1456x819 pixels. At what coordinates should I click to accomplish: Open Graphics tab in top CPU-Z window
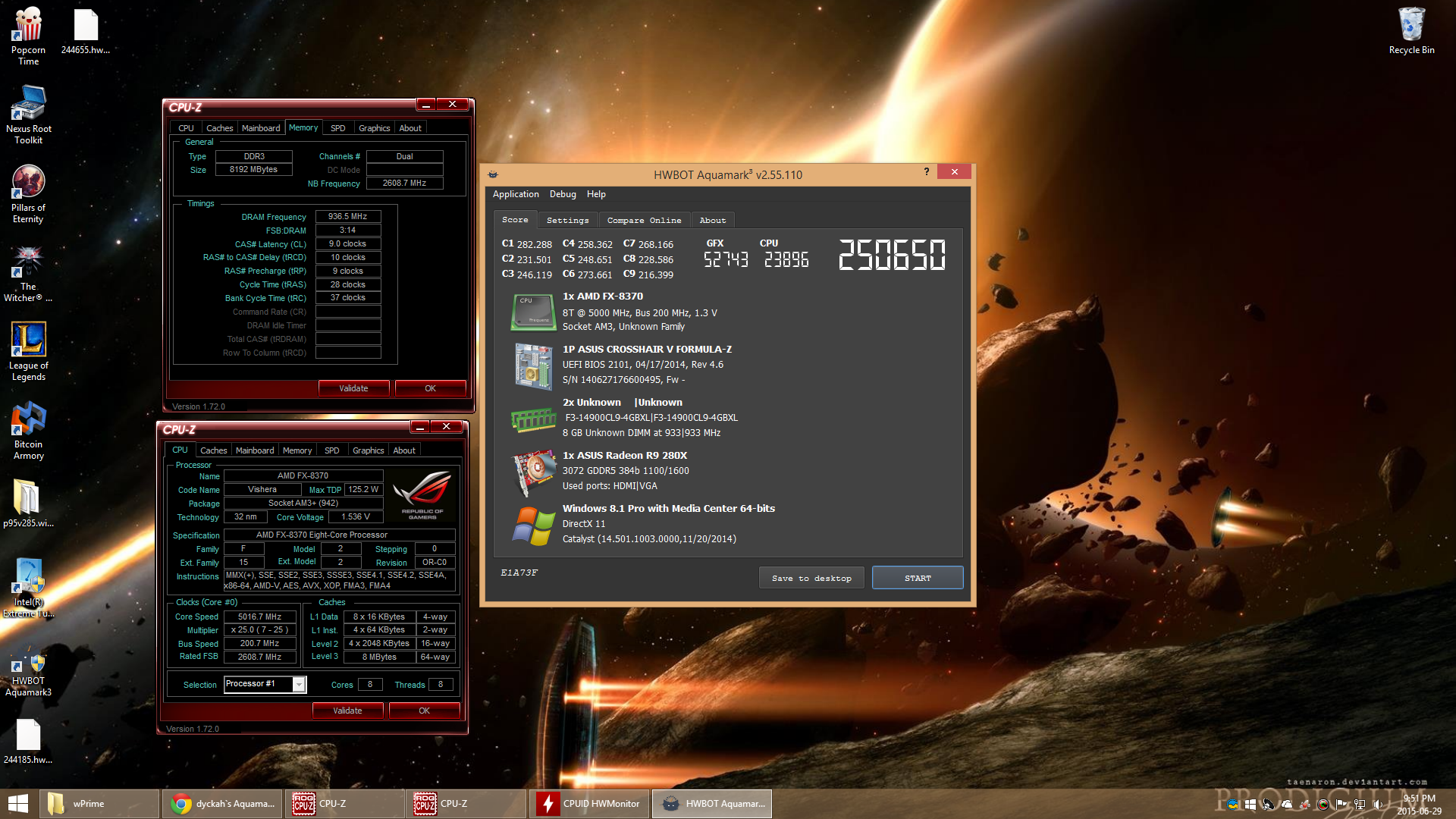[x=374, y=128]
